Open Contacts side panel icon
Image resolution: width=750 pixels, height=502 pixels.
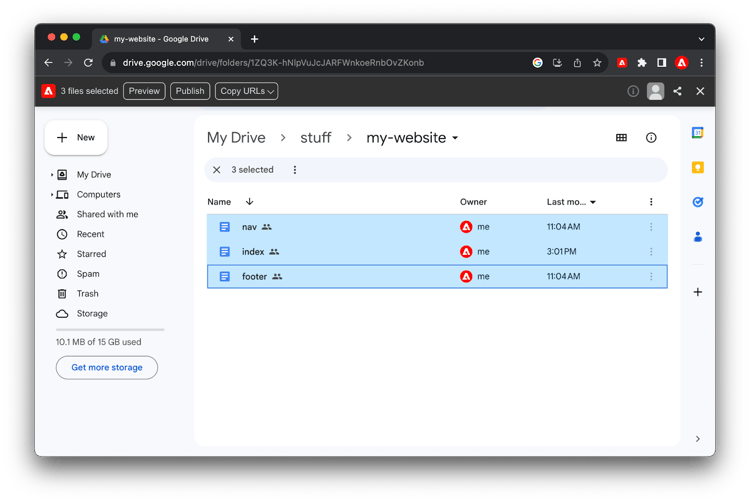[x=698, y=237]
